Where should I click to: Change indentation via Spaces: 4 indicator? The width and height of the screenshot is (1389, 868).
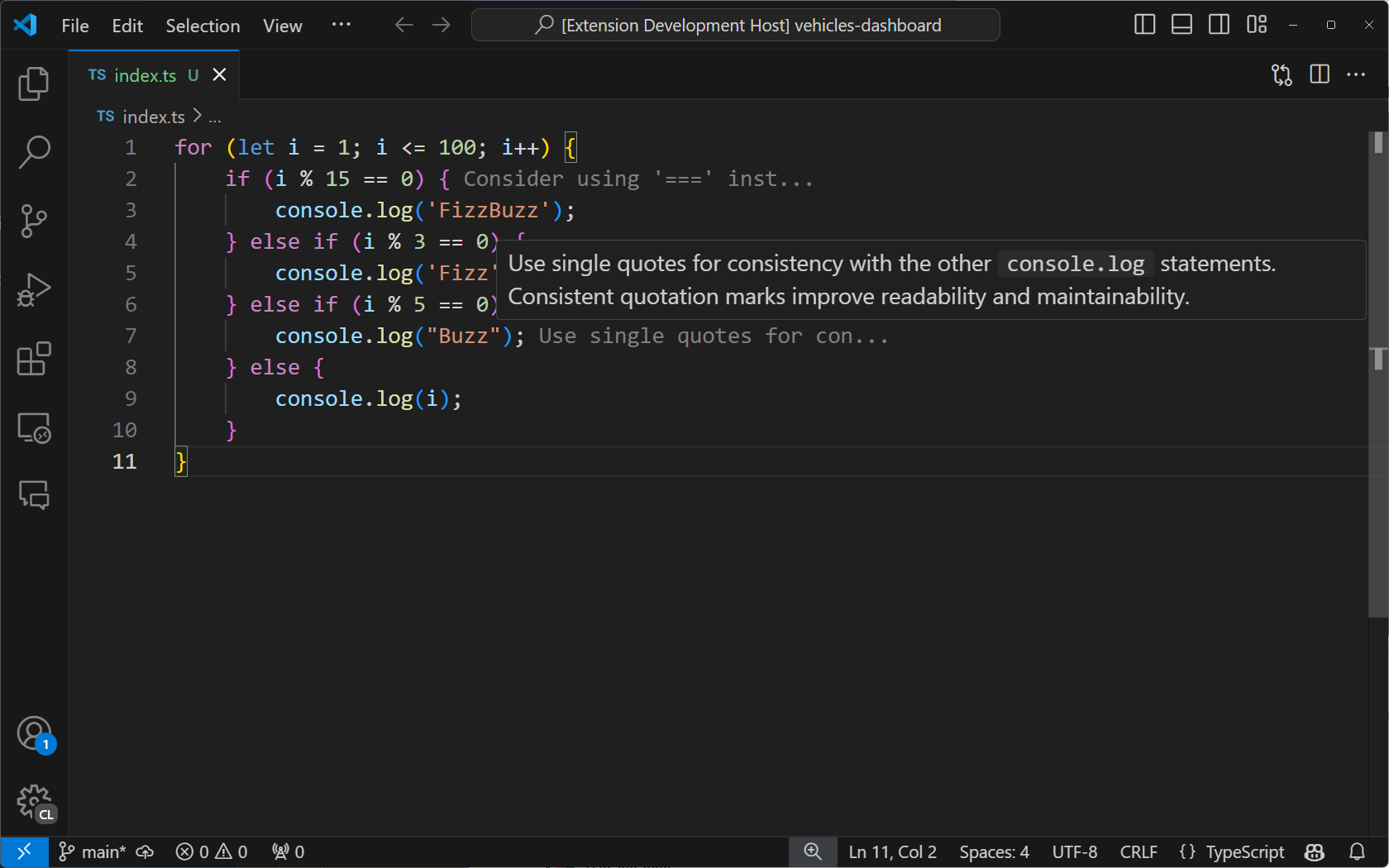(993, 851)
